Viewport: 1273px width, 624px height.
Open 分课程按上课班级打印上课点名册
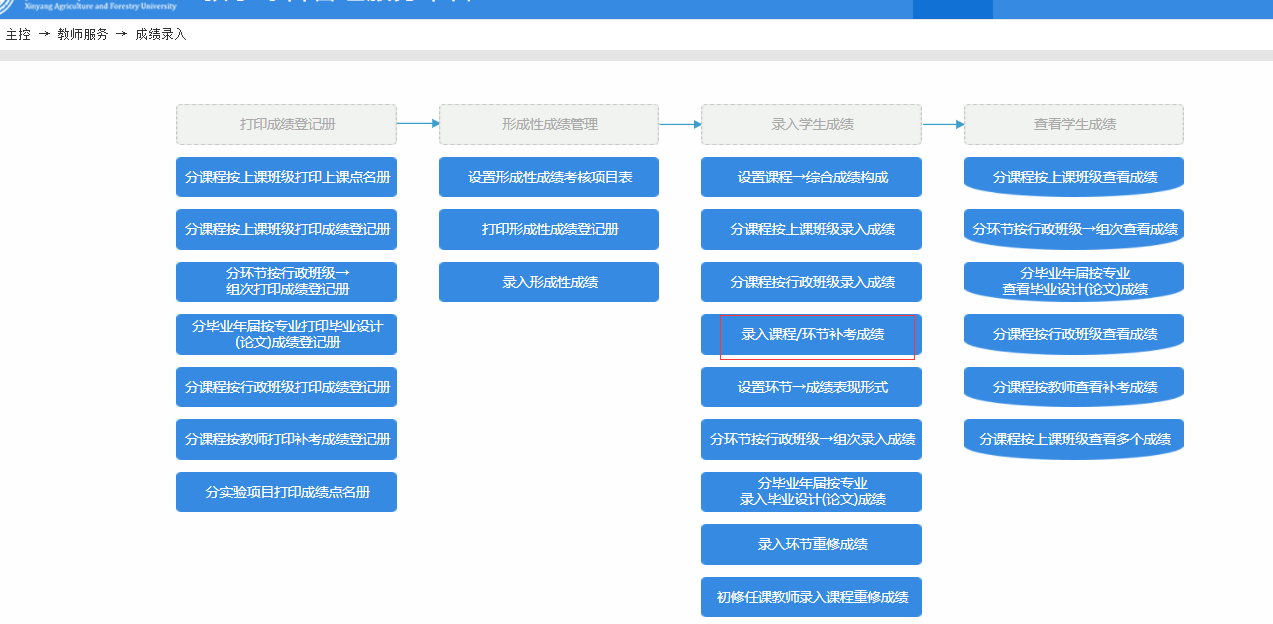tap(286, 177)
